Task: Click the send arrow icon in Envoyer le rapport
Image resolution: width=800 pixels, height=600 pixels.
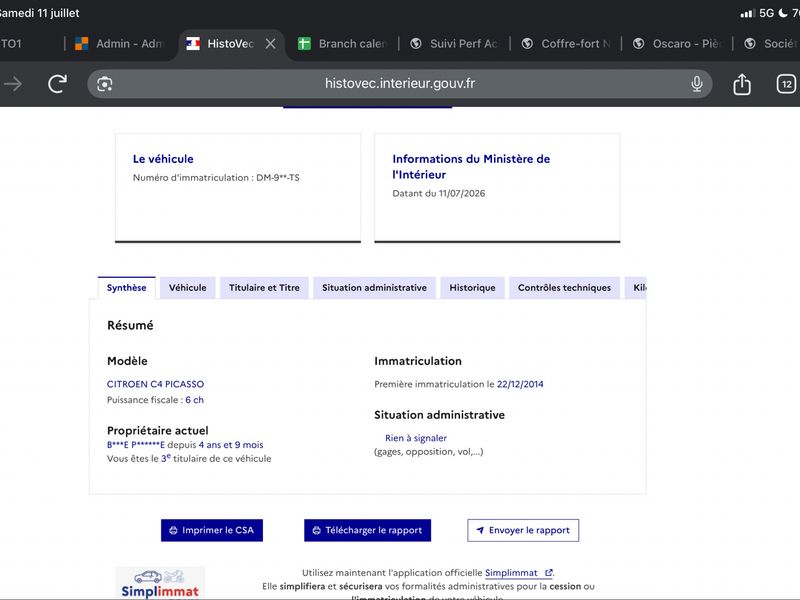Action: coord(480,531)
